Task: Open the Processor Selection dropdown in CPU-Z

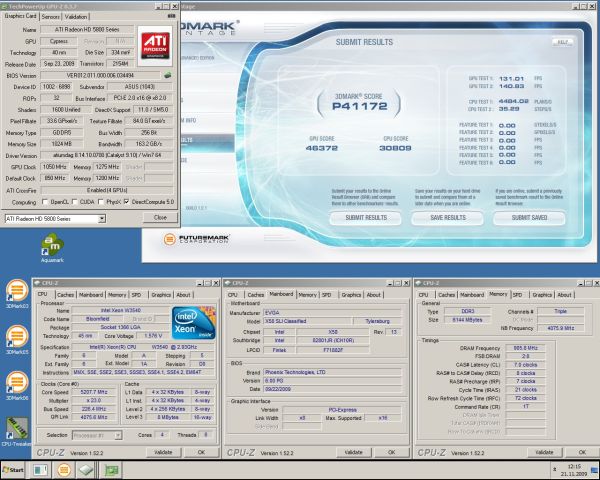Action: coord(97,435)
